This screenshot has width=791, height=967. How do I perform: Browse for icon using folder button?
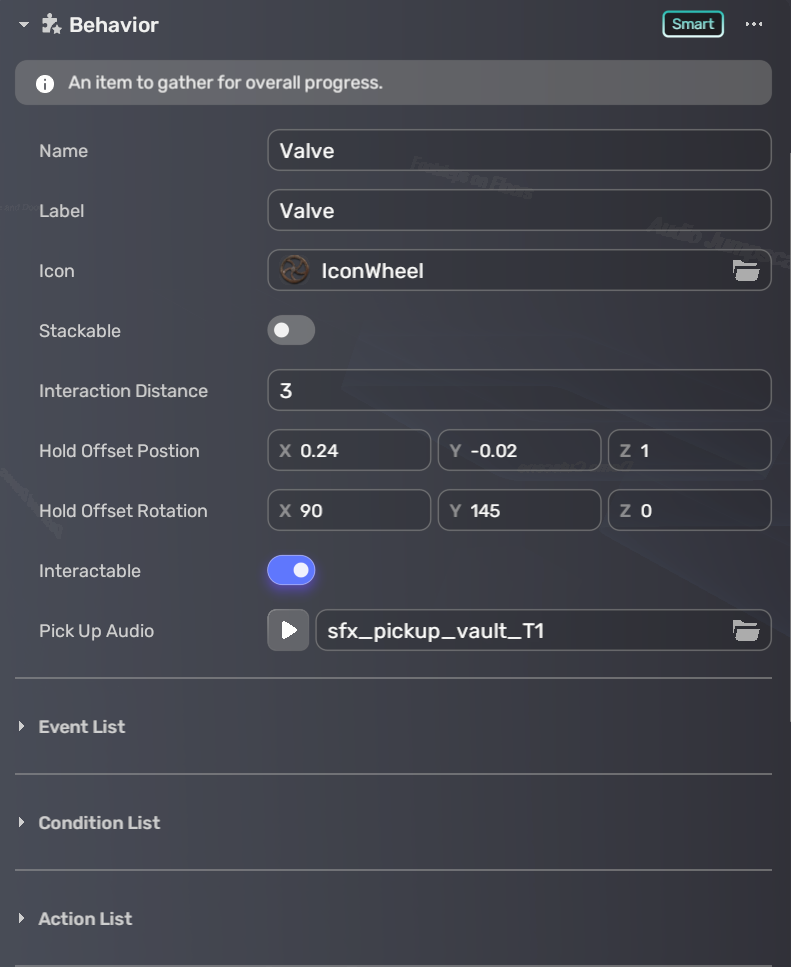click(x=746, y=271)
